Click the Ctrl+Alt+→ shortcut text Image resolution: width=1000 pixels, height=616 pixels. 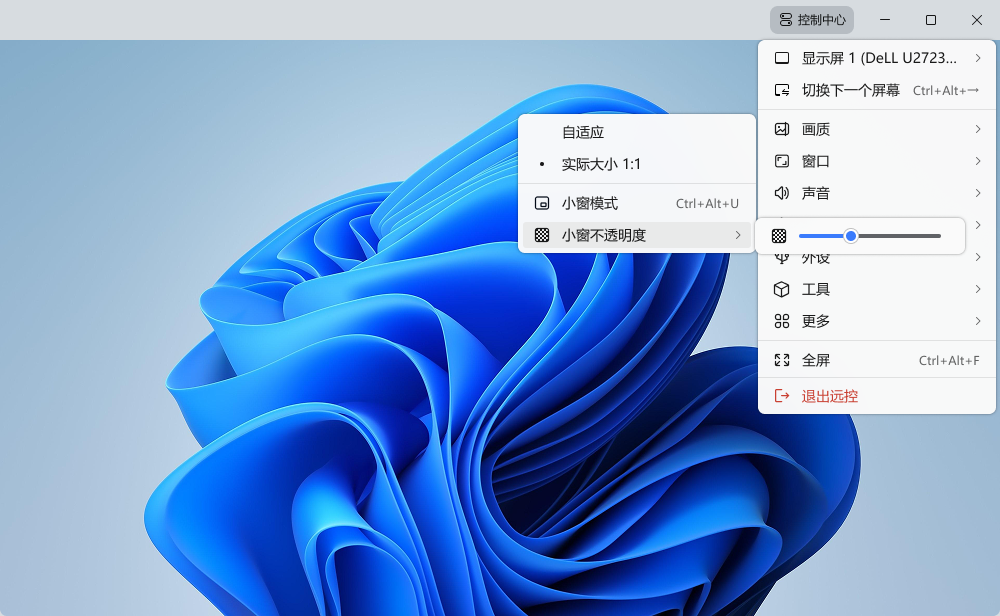[946, 91]
